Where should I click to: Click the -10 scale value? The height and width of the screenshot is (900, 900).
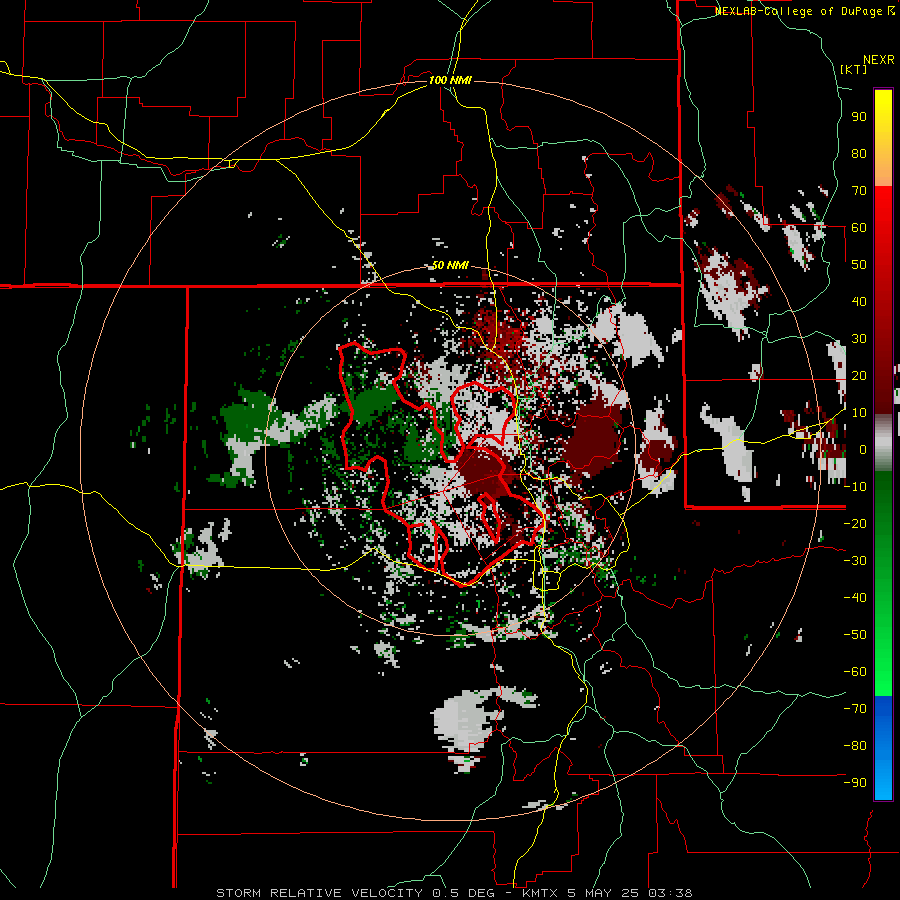tap(855, 487)
